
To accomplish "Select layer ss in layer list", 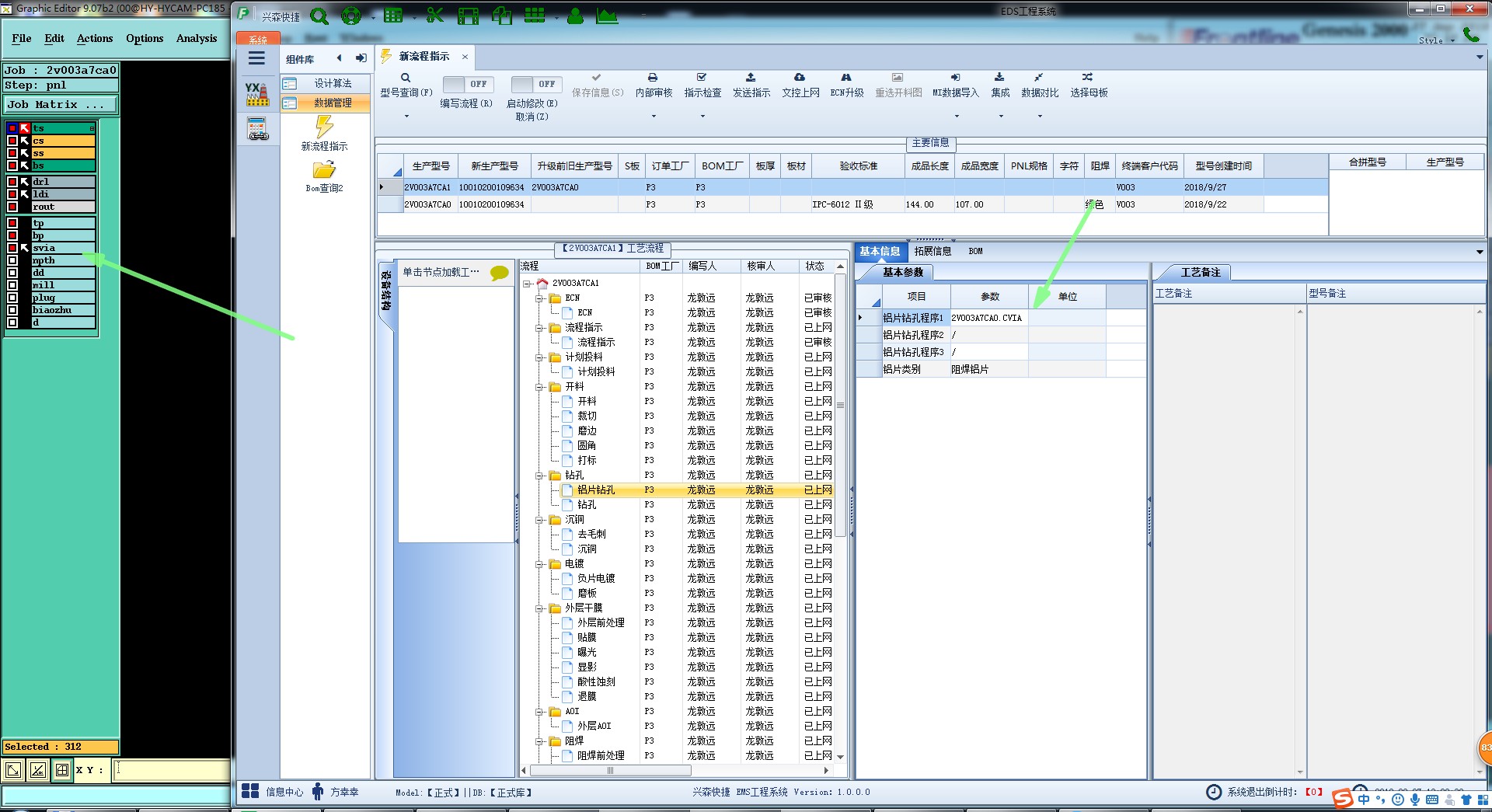I will pyautogui.click(x=63, y=153).
